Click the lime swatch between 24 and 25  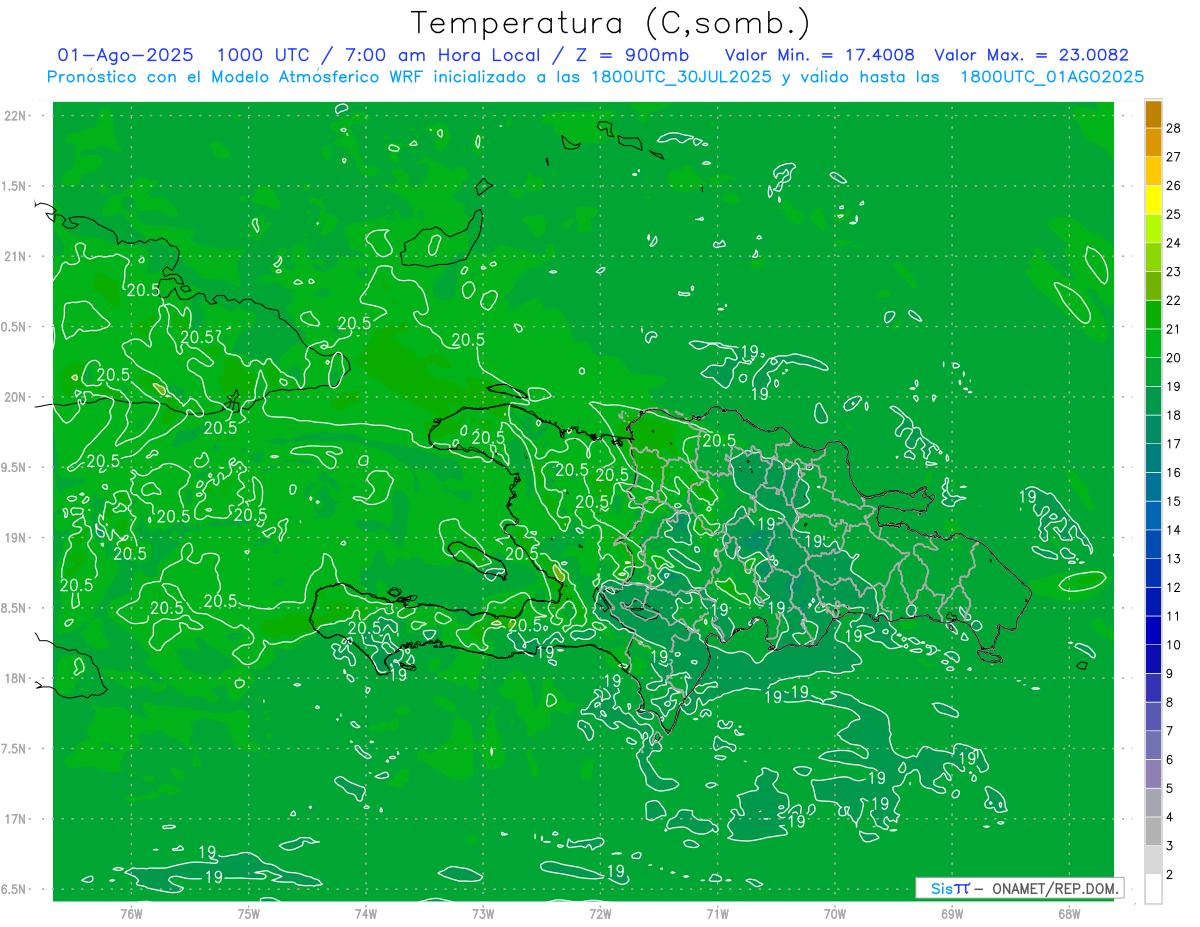tap(1153, 229)
